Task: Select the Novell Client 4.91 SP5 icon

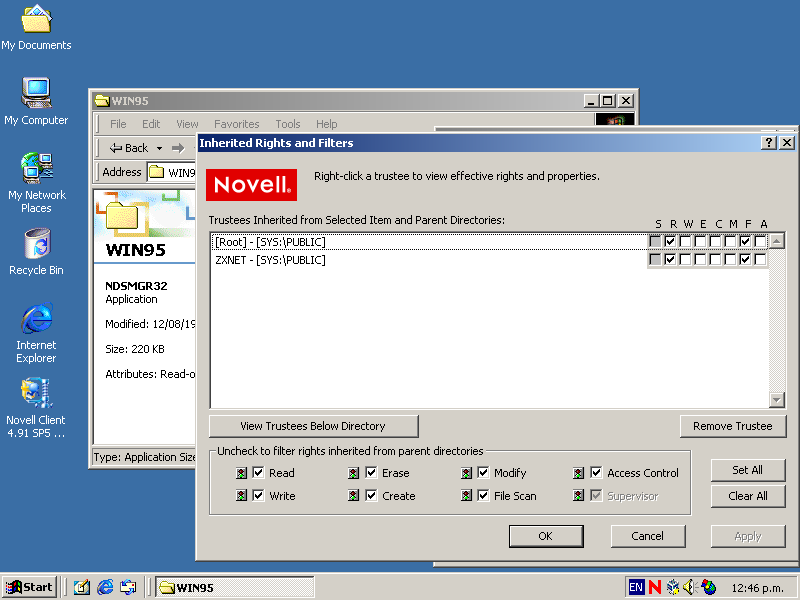Action: pyautogui.click(x=36, y=408)
